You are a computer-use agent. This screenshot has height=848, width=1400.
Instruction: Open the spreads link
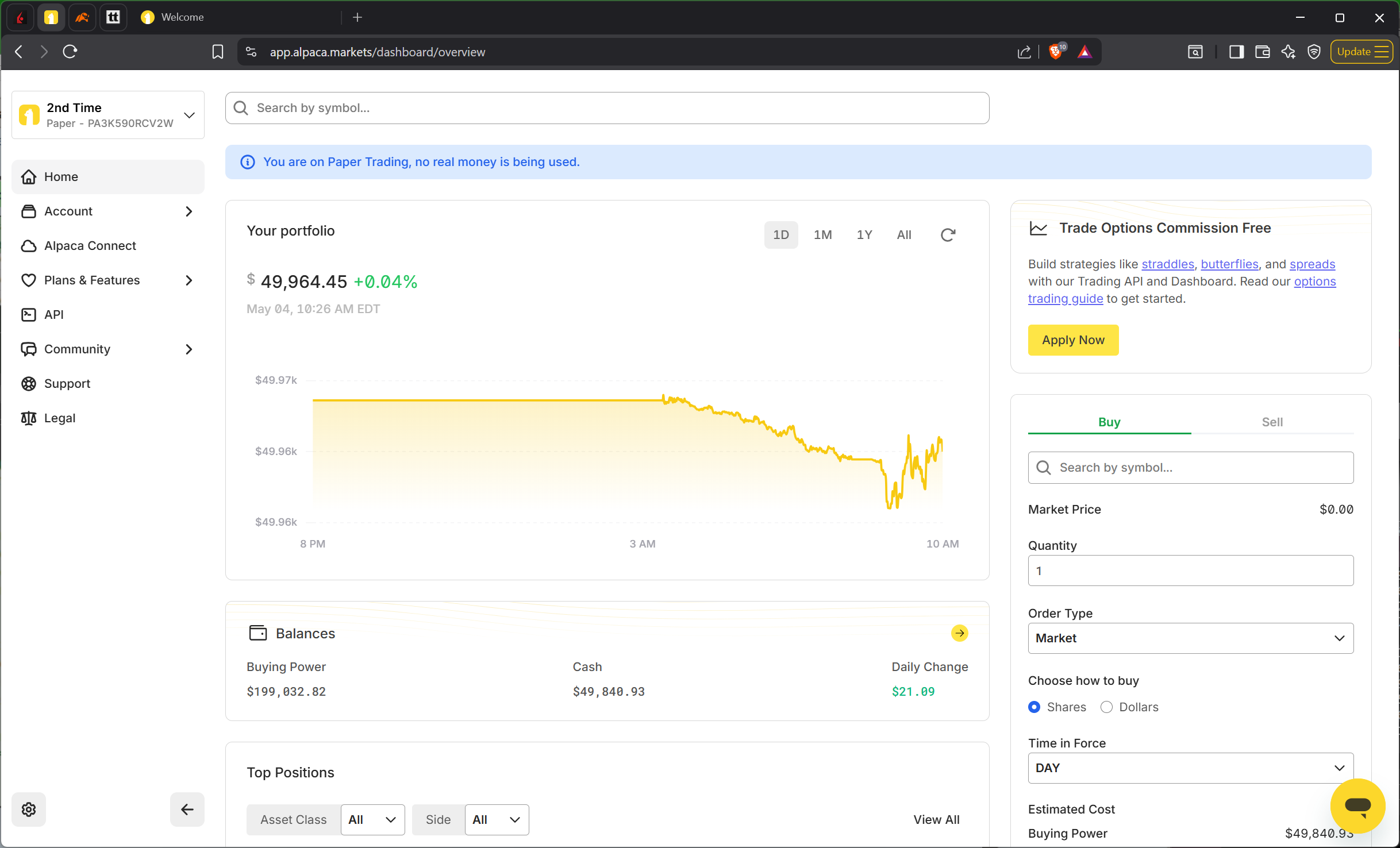pyautogui.click(x=1312, y=264)
